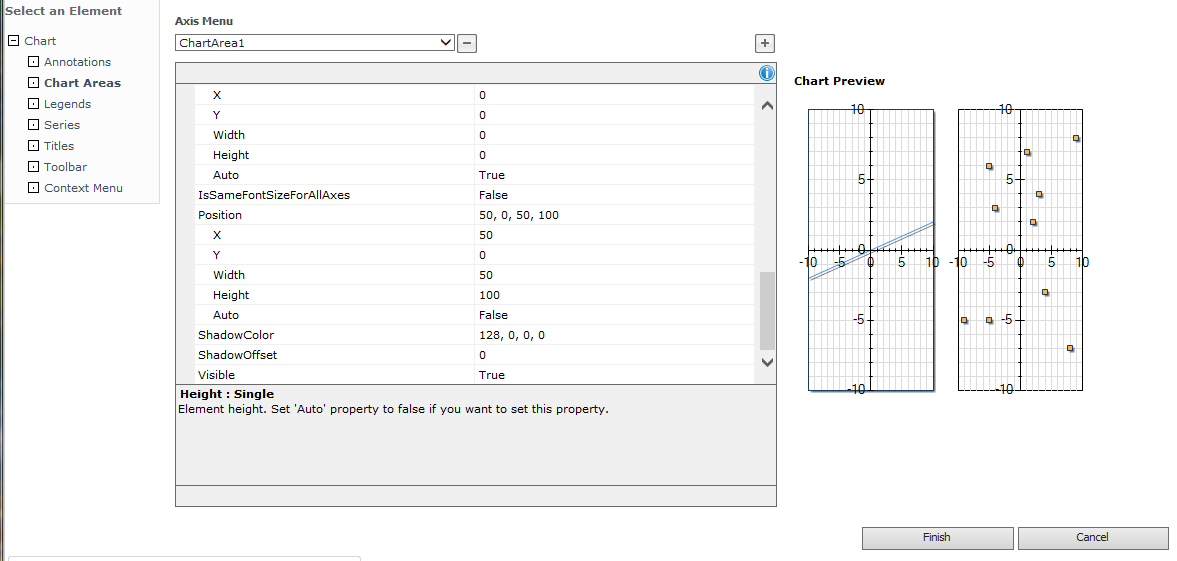This screenshot has width=1177, height=561.
Task: Click the property grid scroll up arrow
Action: tap(766, 106)
